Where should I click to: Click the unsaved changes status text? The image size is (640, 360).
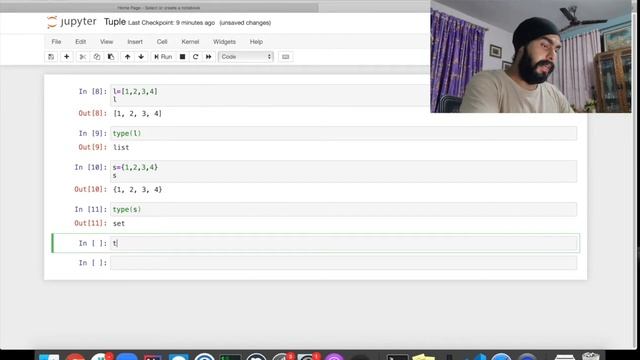point(245,23)
